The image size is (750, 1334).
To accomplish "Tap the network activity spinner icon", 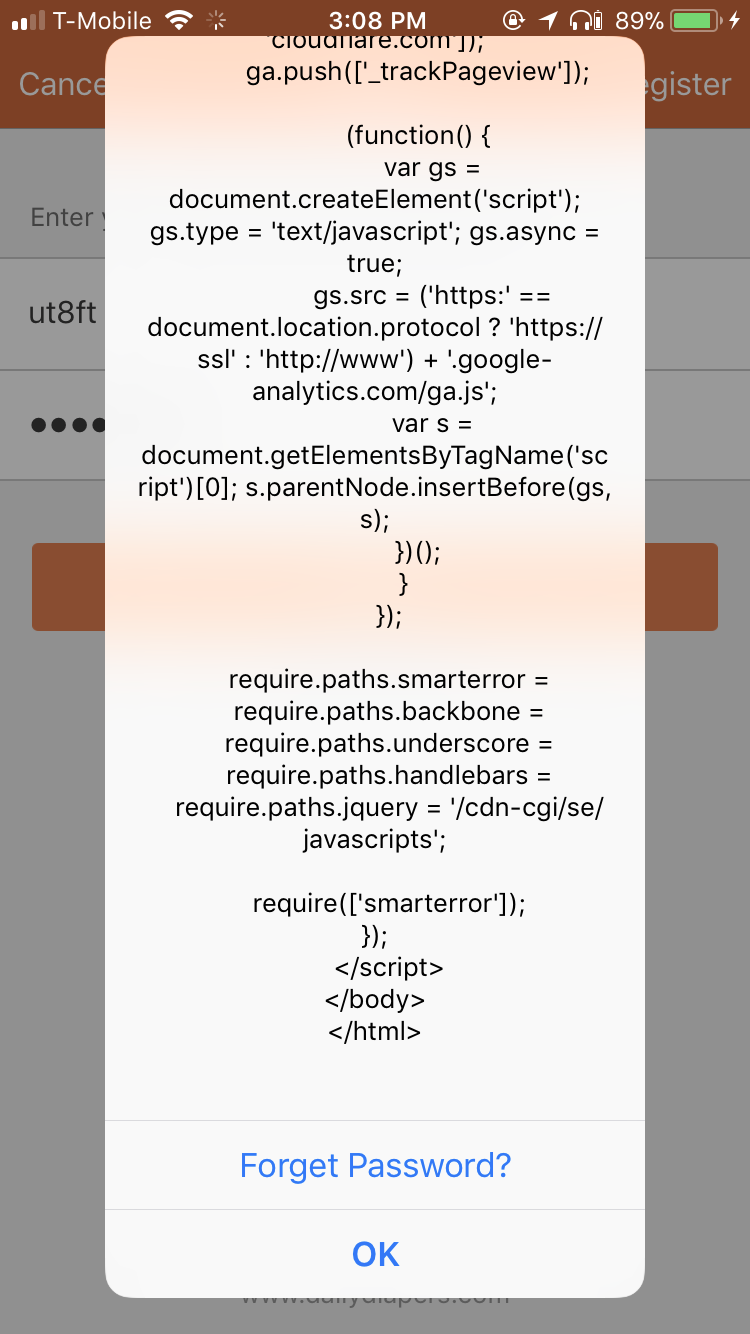I will (x=217, y=20).
